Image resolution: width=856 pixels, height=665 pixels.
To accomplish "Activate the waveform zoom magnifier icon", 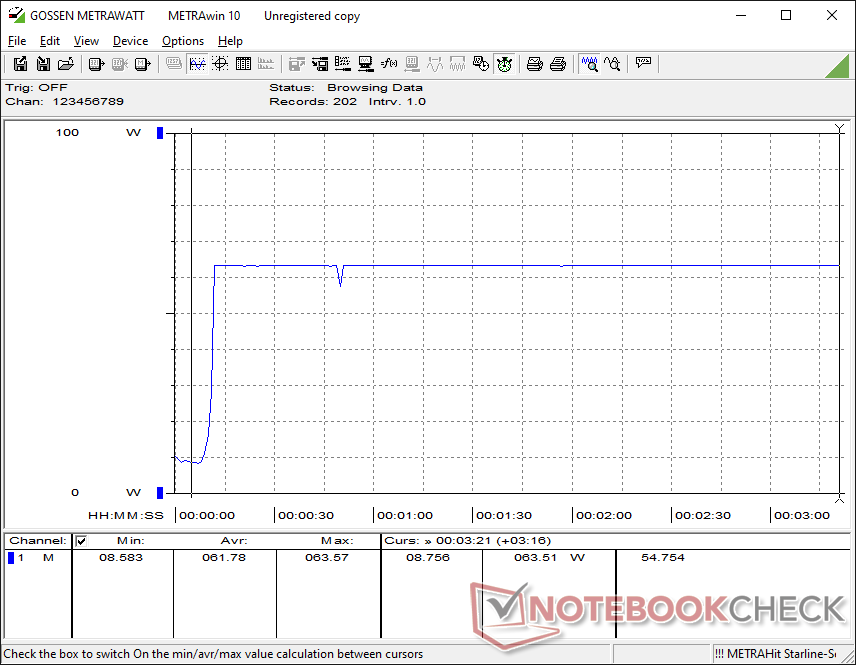I will click(x=590, y=64).
